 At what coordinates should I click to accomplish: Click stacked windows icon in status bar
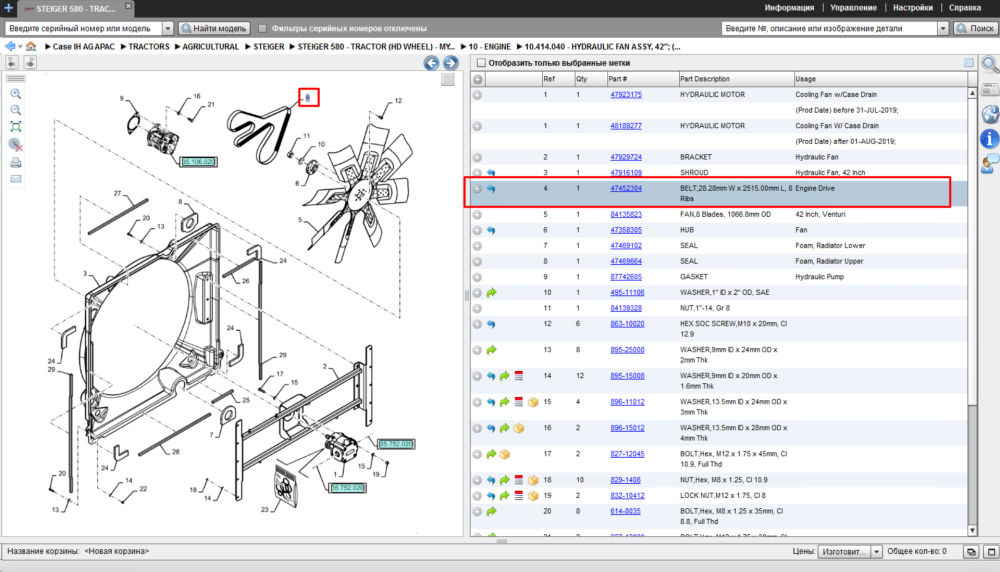(x=971, y=552)
